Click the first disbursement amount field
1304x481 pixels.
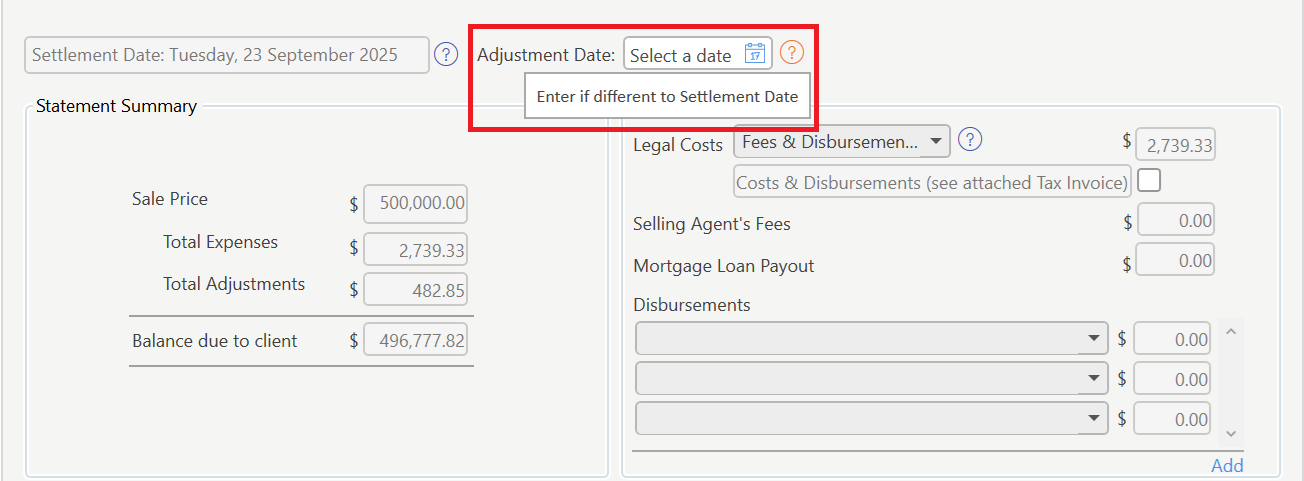[1171, 339]
